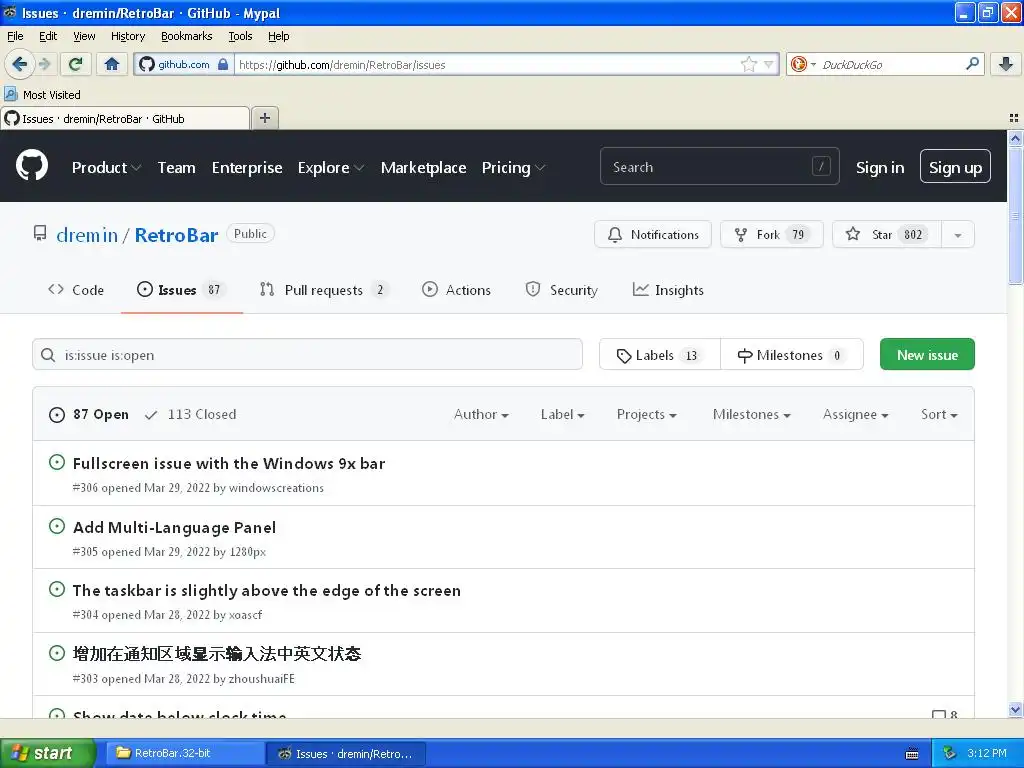Click the browser Back arrow button
This screenshot has width=1024, height=768.
[x=19, y=64]
